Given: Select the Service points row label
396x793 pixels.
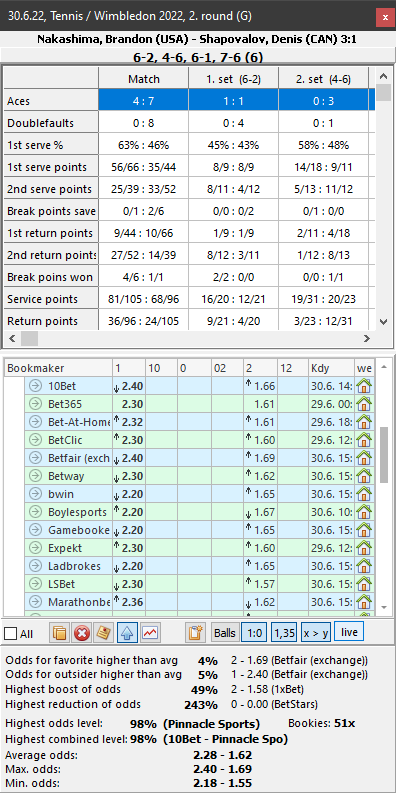Looking at the screenshot, I should [51, 299].
